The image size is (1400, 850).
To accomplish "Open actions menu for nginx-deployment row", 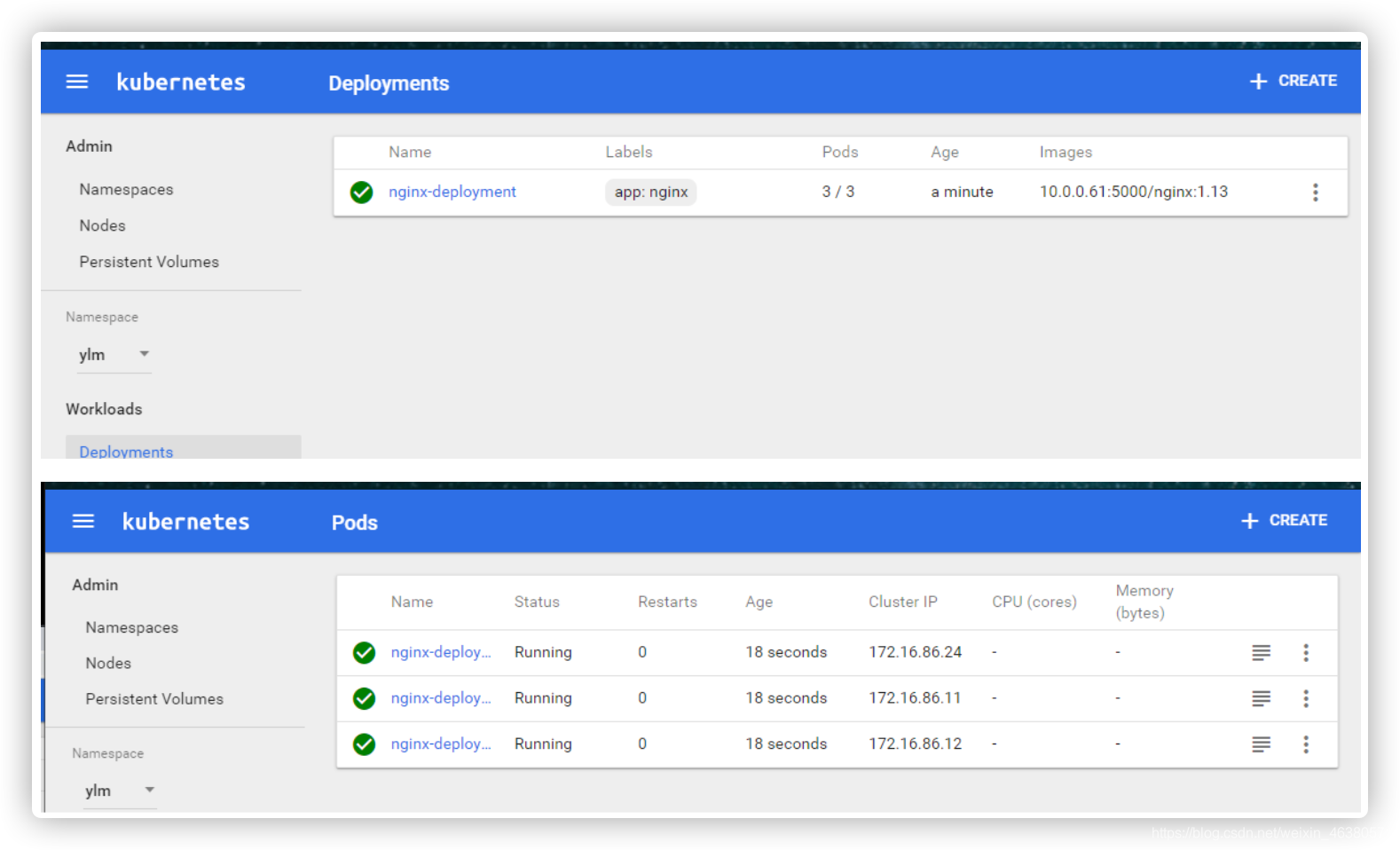I will tap(1315, 192).
